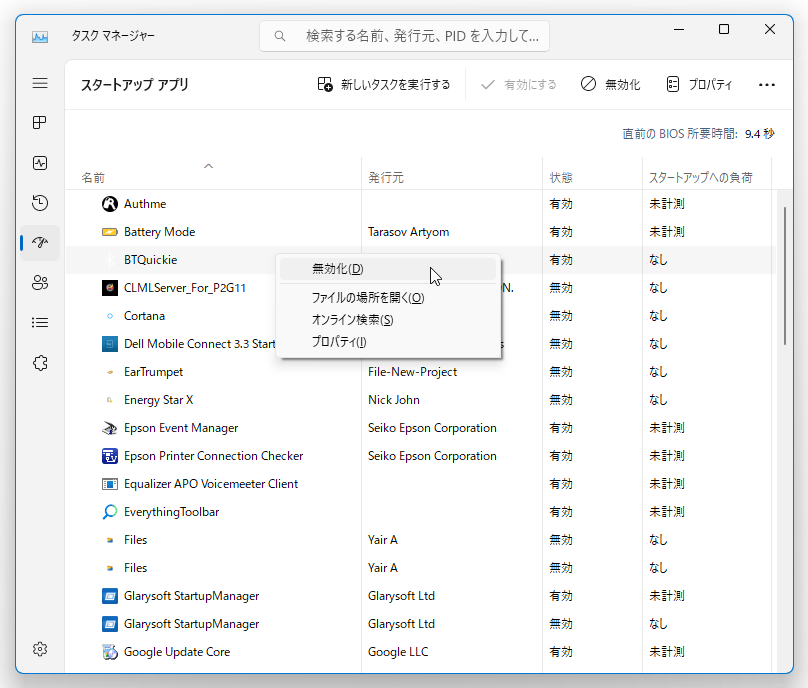The image size is (808, 688).
Task: Click the Epson Event Manager icon
Action: pos(110,428)
